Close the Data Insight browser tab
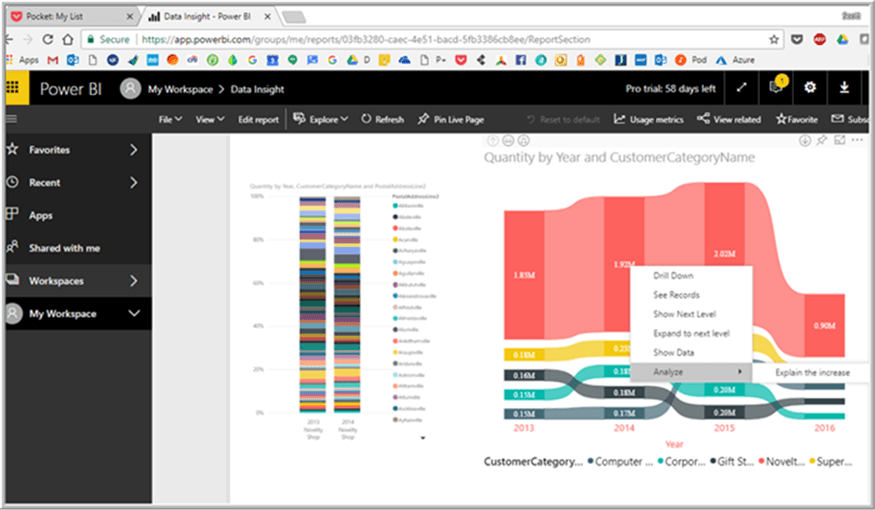 268,17
